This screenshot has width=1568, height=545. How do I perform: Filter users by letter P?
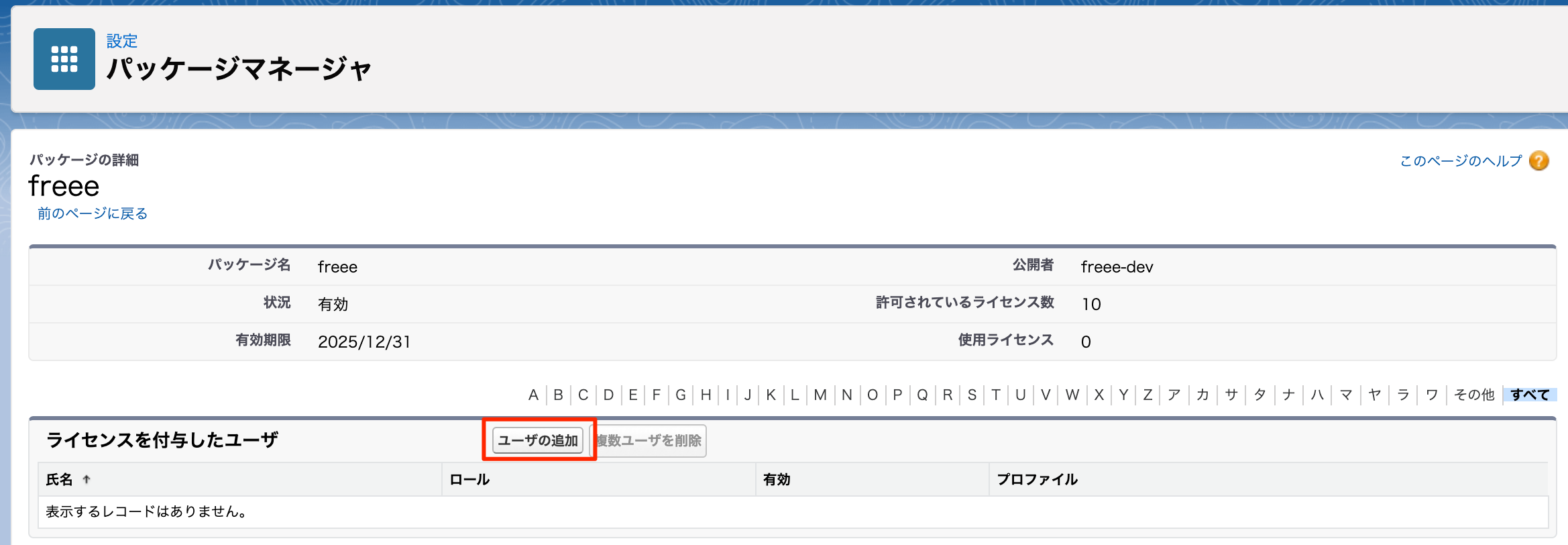point(897,395)
